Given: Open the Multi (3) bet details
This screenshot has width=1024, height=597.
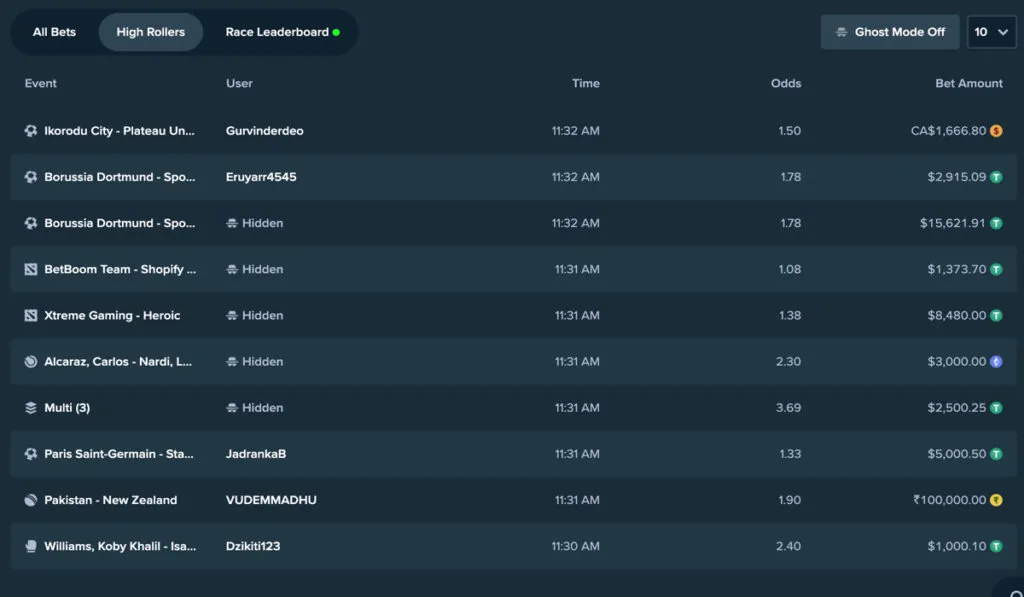Looking at the screenshot, I should (x=67, y=408).
